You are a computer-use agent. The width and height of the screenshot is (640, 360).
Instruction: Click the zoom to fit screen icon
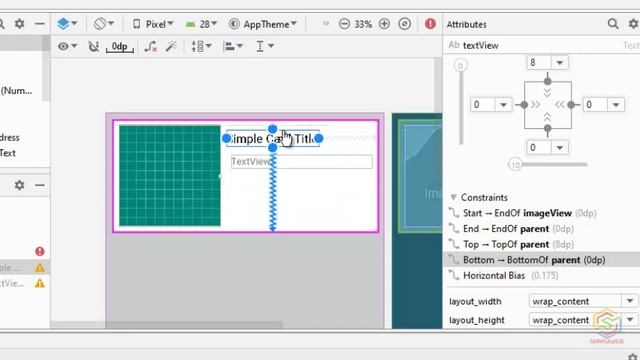click(404, 24)
